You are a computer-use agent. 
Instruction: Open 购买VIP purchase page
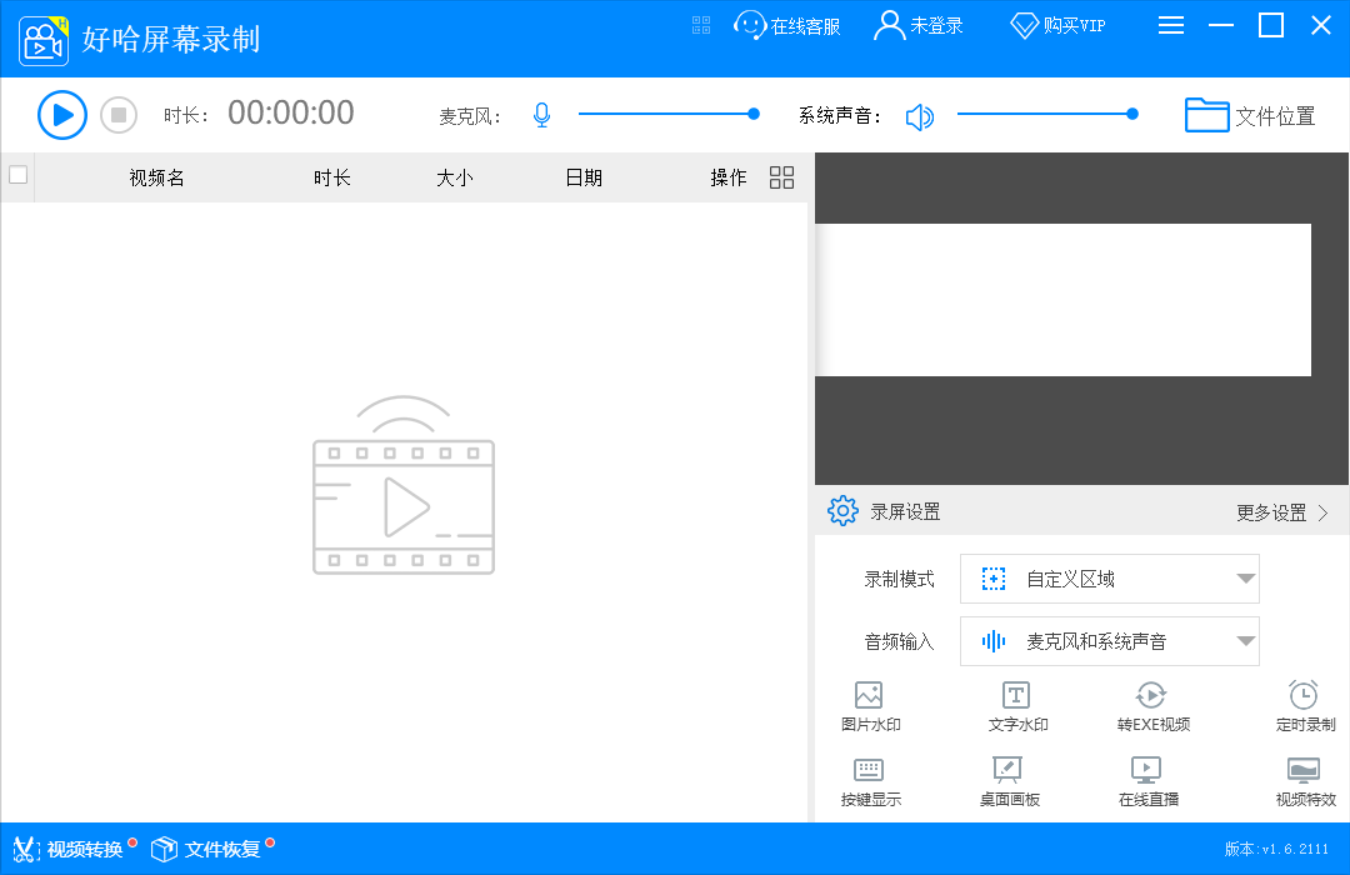(x=1058, y=26)
